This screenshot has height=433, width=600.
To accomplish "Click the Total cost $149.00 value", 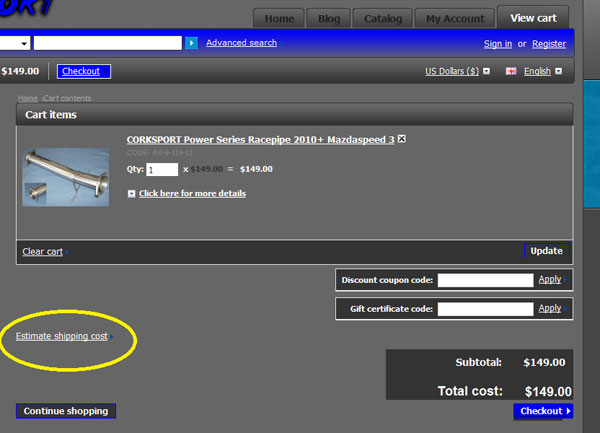I will point(548,391).
